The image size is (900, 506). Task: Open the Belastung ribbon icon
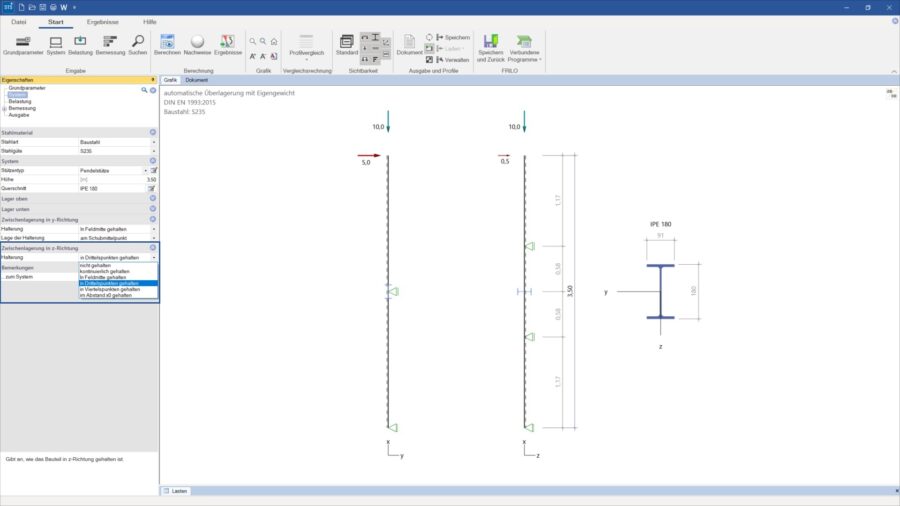pyautogui.click(x=80, y=45)
